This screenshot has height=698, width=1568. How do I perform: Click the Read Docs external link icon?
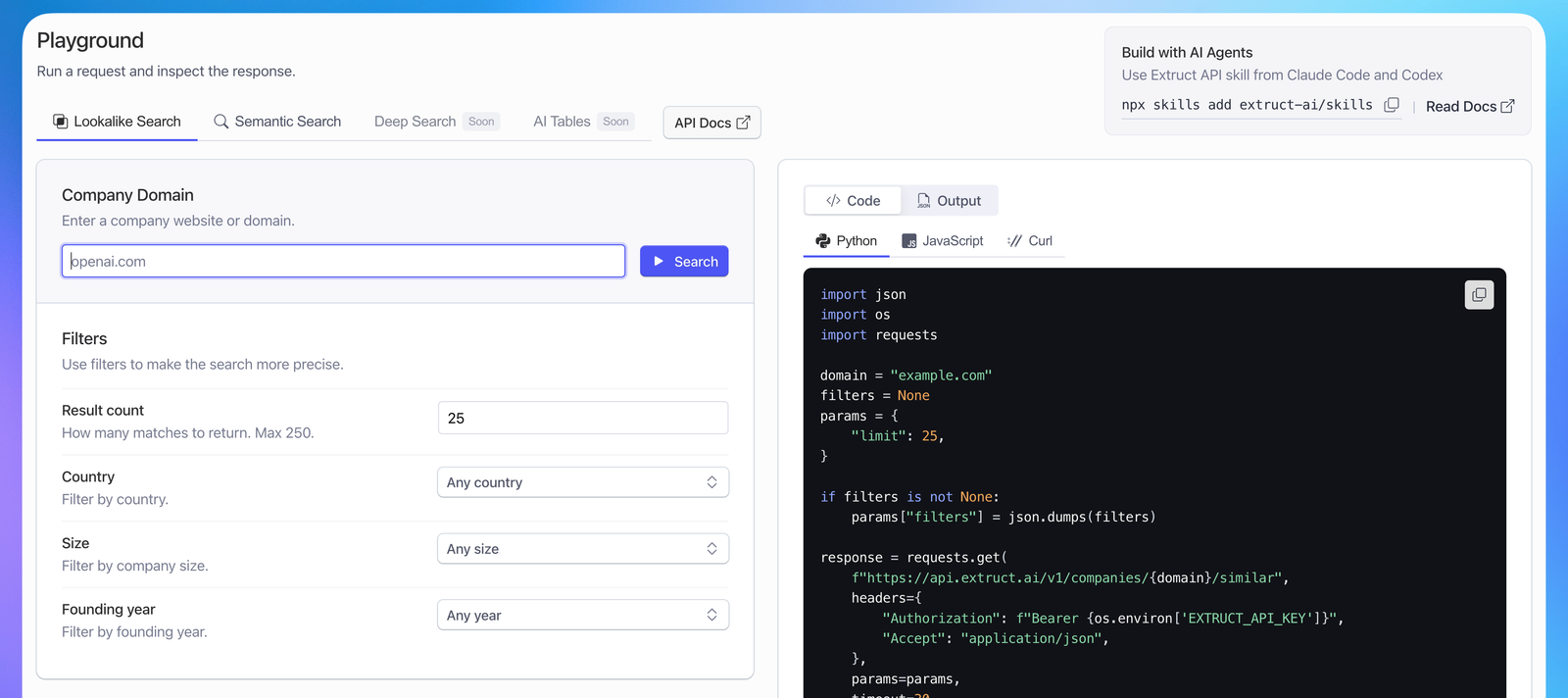click(x=1507, y=106)
